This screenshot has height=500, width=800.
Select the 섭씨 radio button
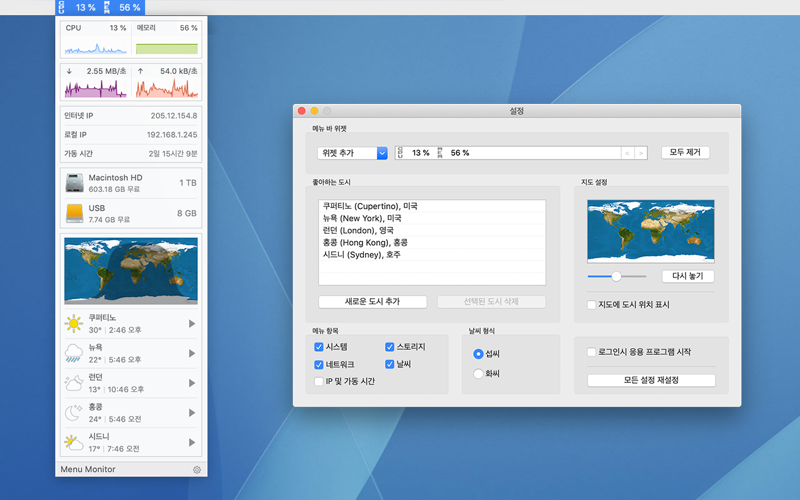(x=478, y=354)
